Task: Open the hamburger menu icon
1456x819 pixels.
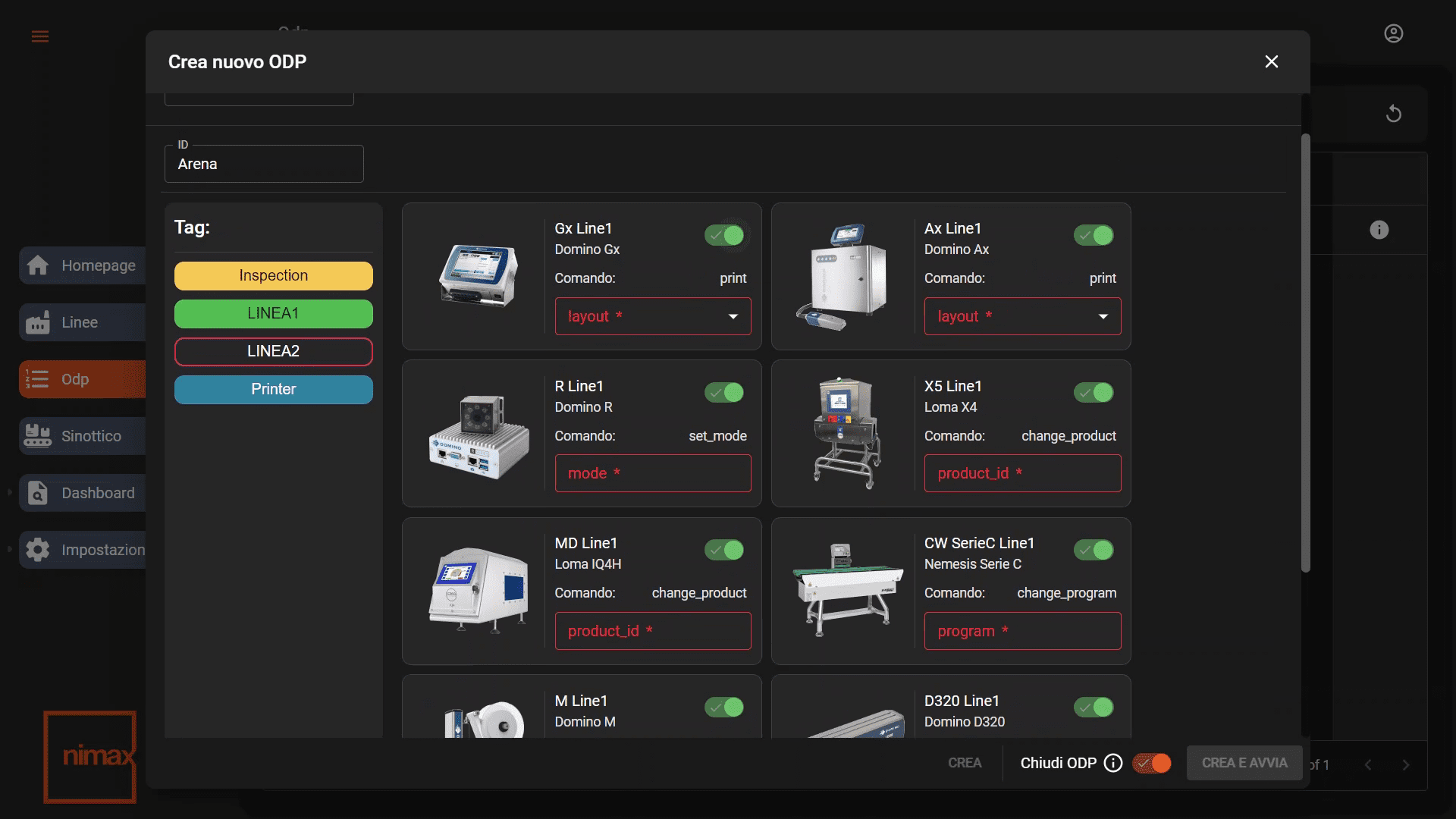Action: pyautogui.click(x=40, y=36)
